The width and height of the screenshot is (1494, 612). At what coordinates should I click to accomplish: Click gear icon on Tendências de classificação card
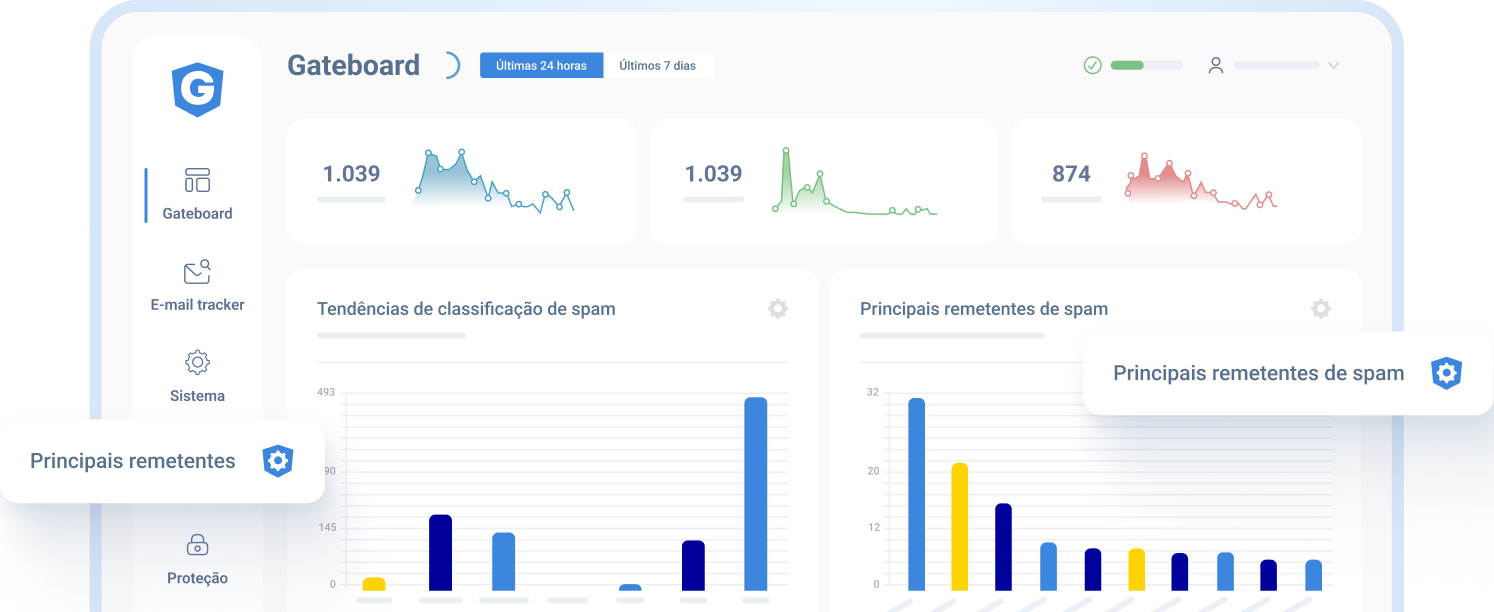pyautogui.click(x=777, y=309)
